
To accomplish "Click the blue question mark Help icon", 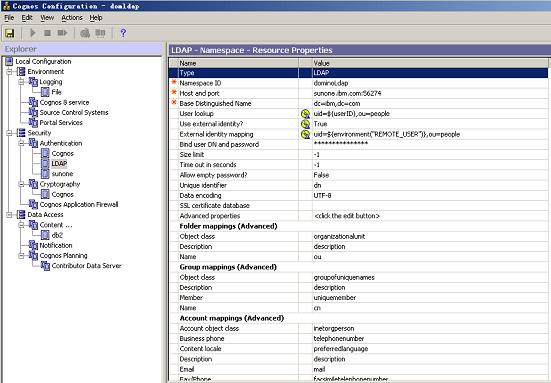I will pyautogui.click(x=123, y=33).
